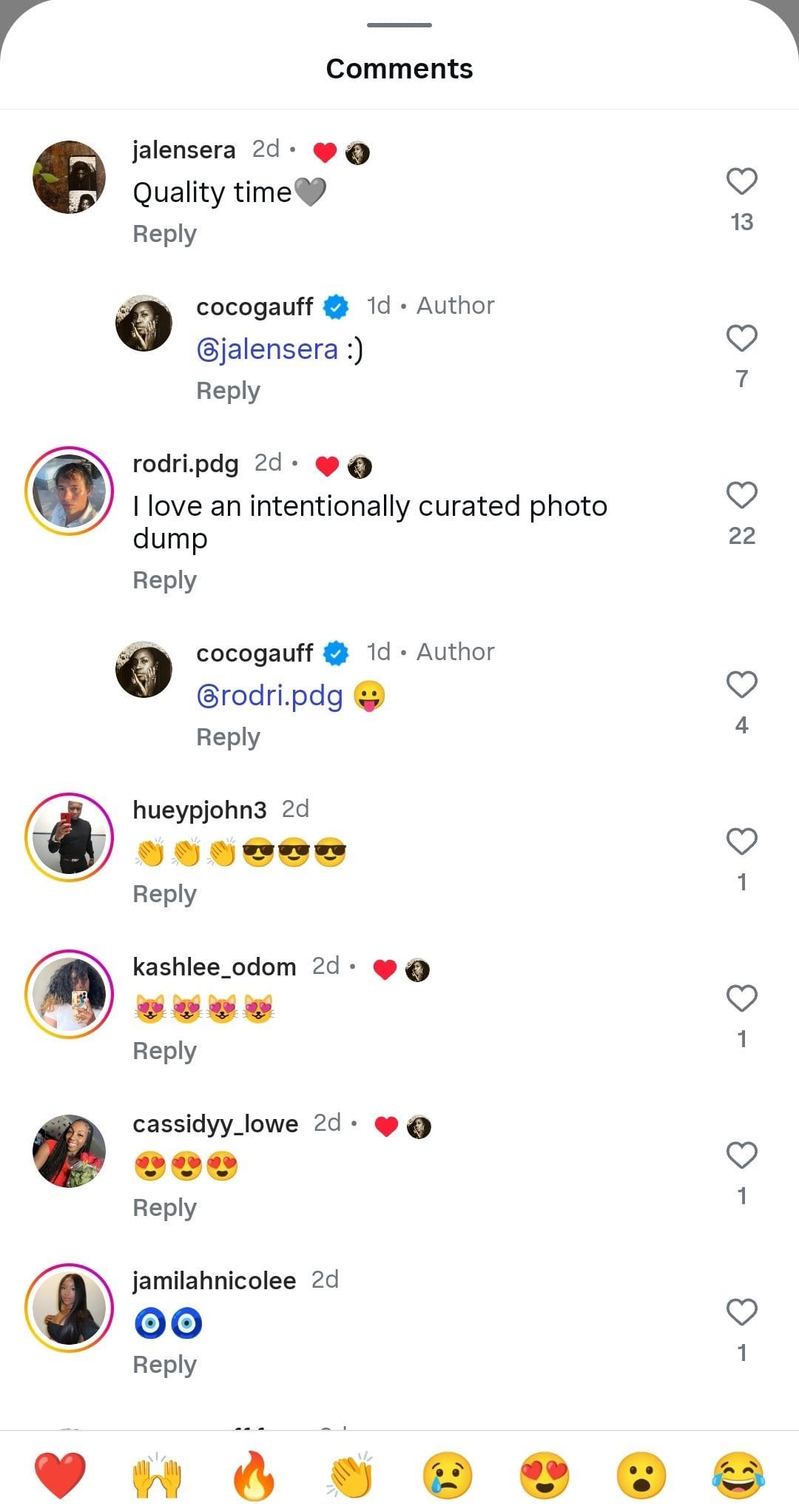Like rodri.pdg's photo dump comment
Image resolution: width=799 pixels, height=1512 pixels.
(x=741, y=496)
